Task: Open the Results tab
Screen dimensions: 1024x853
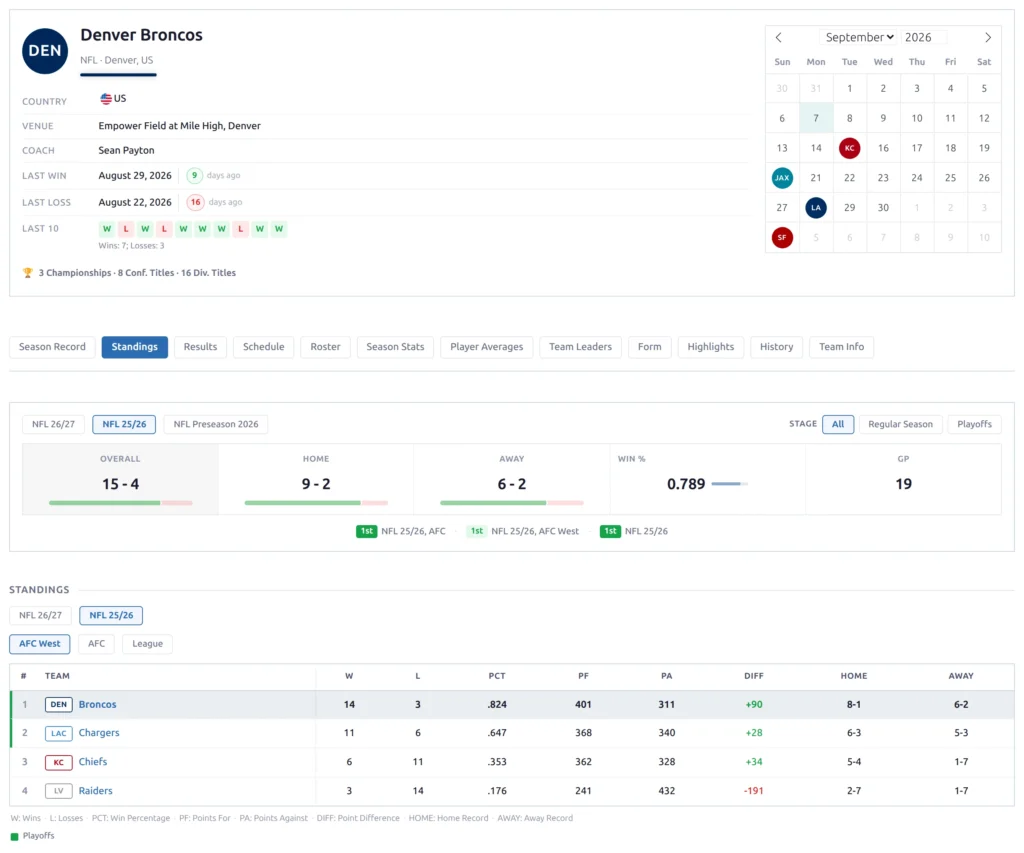Action: click(200, 347)
